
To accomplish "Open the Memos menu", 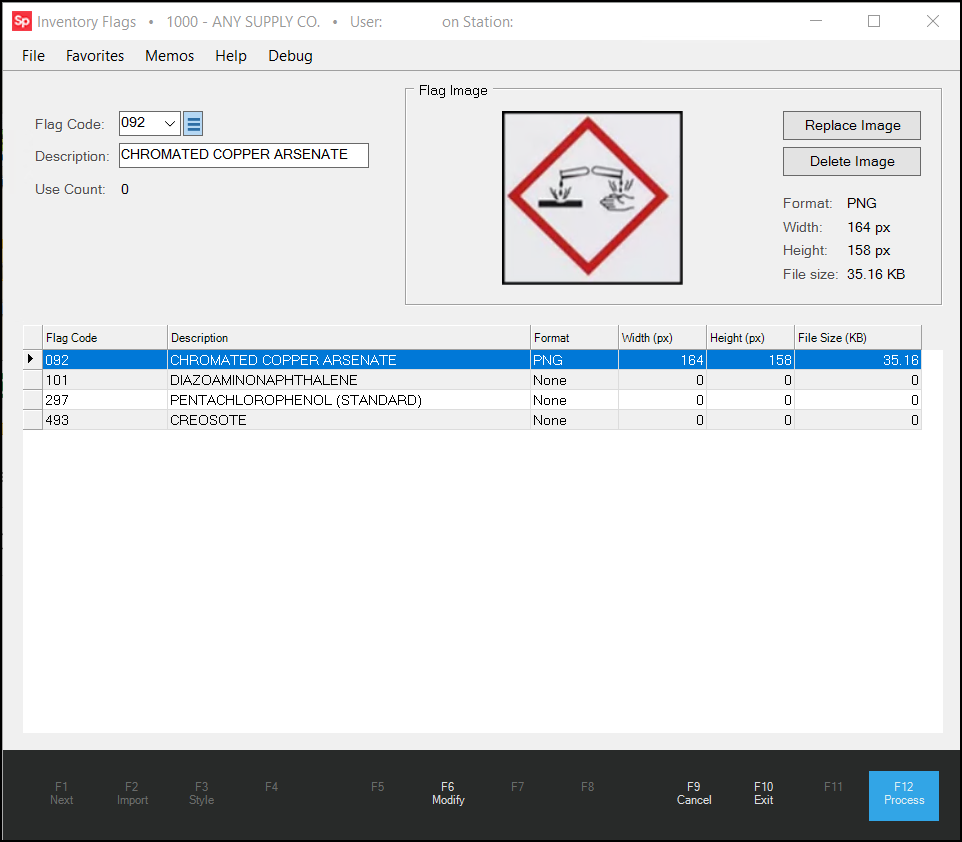I will click(x=169, y=56).
